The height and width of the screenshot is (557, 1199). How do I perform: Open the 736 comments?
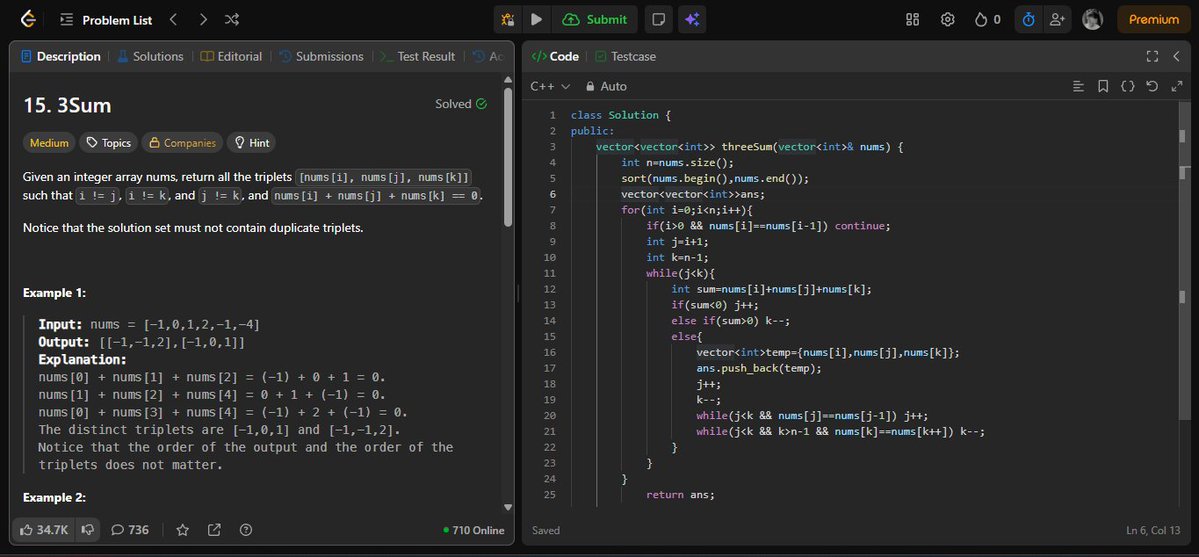tap(130, 529)
